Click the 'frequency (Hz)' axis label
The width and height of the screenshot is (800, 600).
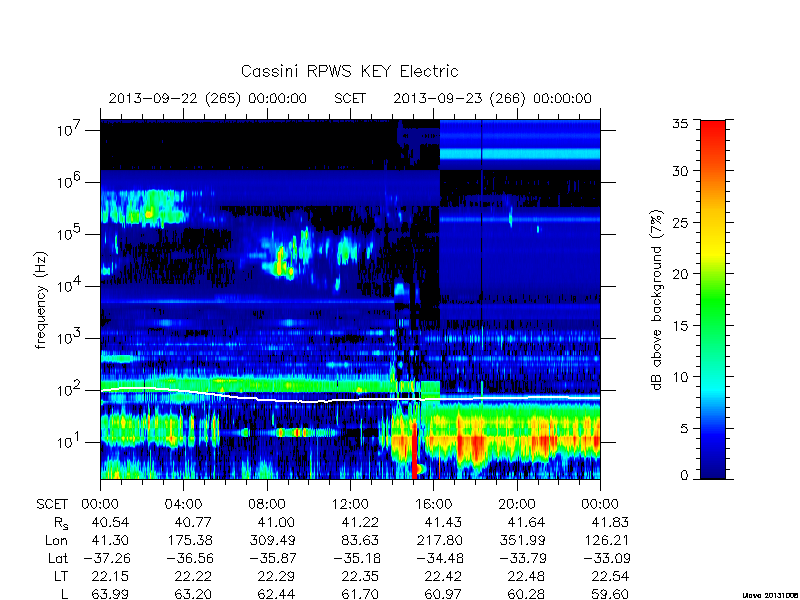tap(41, 300)
